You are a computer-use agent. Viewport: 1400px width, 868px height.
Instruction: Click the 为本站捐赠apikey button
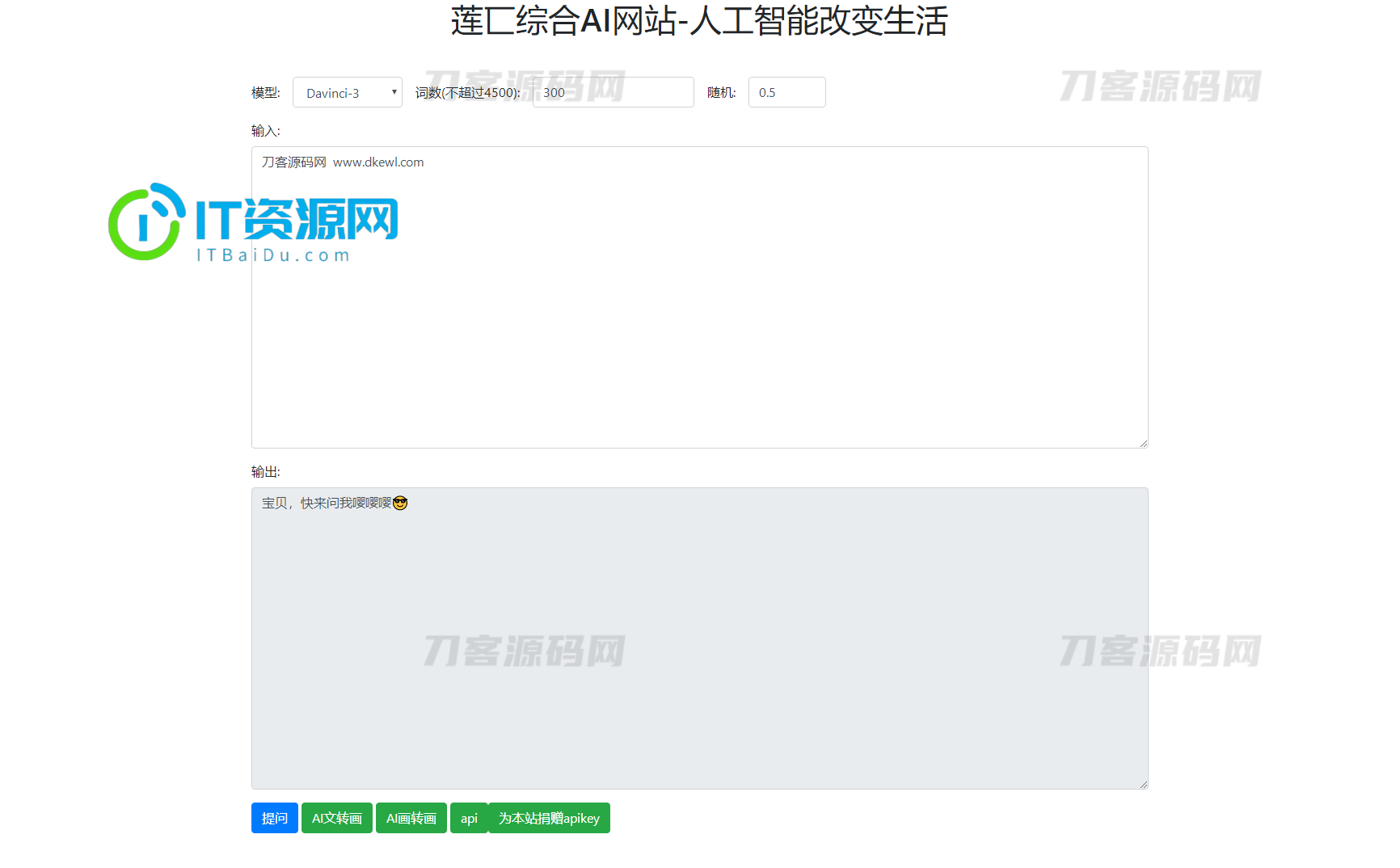click(x=549, y=818)
